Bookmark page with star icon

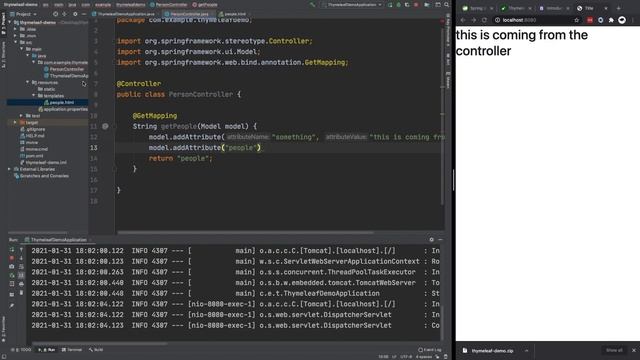(x=577, y=20)
